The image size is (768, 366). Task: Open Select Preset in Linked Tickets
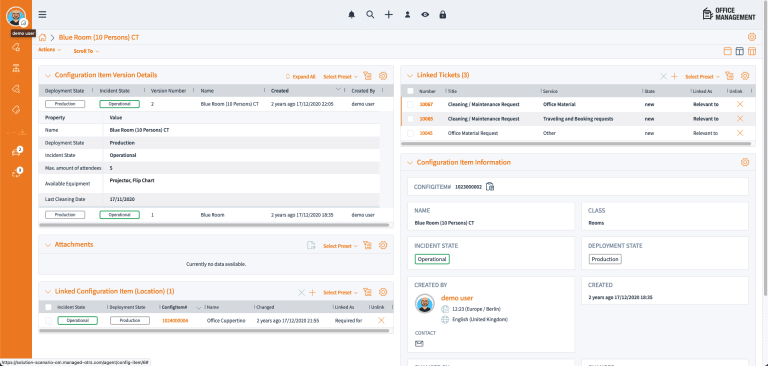(x=702, y=76)
